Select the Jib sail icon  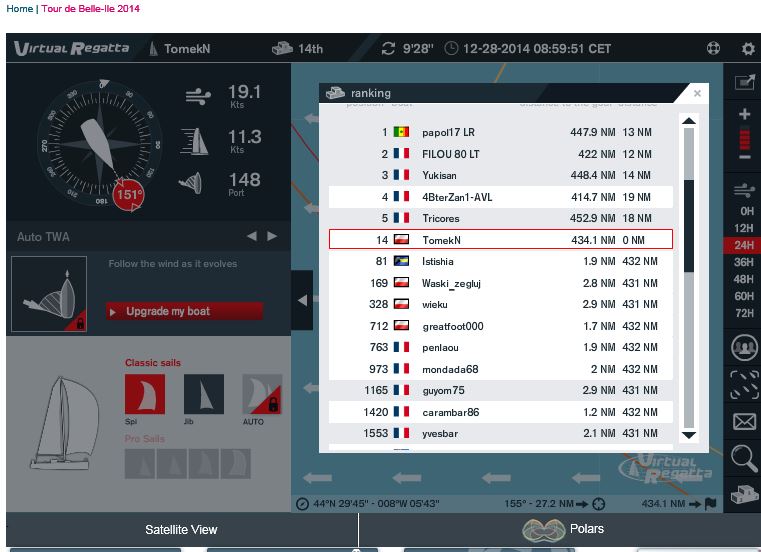pyautogui.click(x=204, y=394)
